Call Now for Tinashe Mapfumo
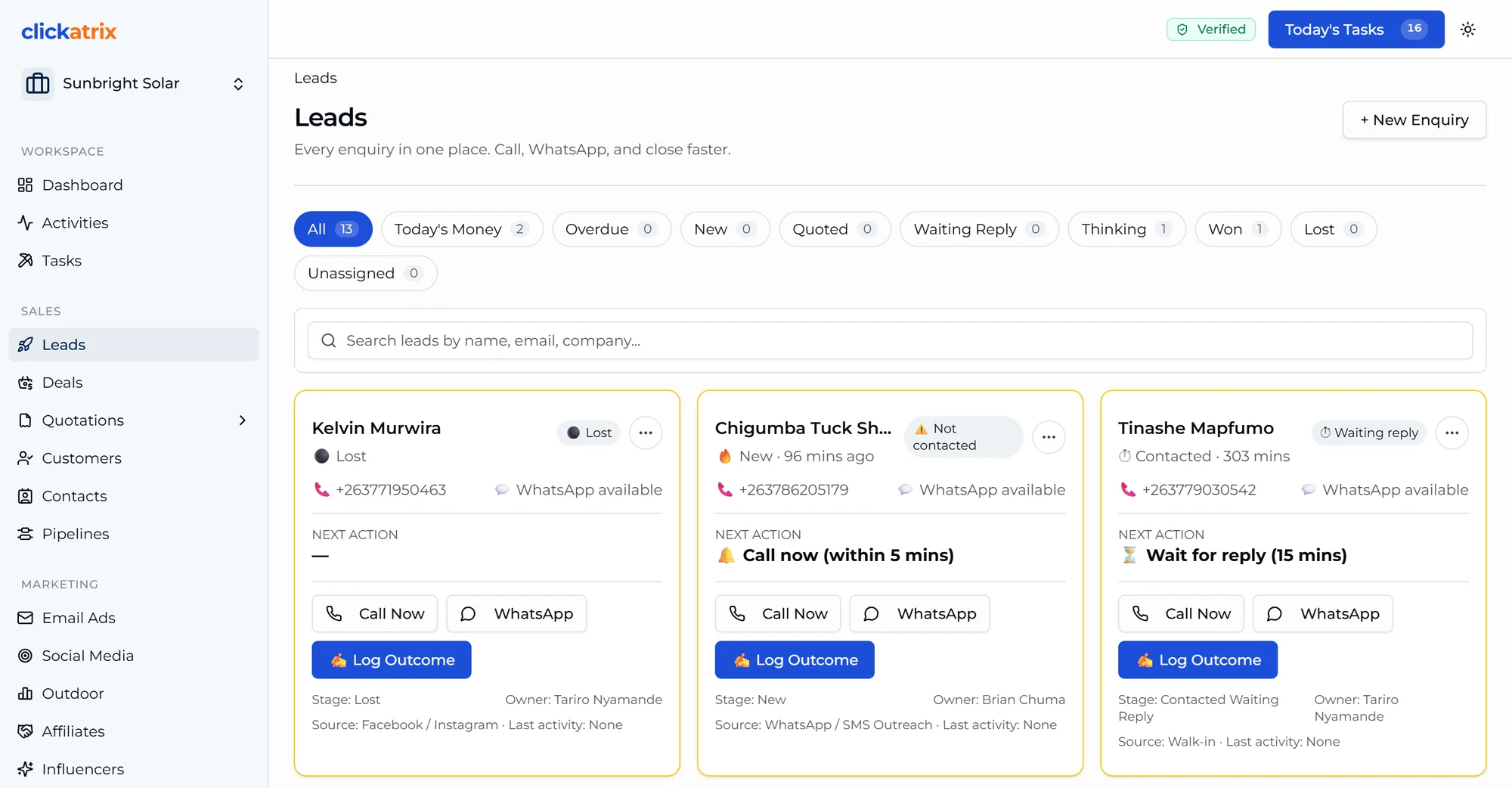Image resolution: width=1512 pixels, height=788 pixels. 1181,614
